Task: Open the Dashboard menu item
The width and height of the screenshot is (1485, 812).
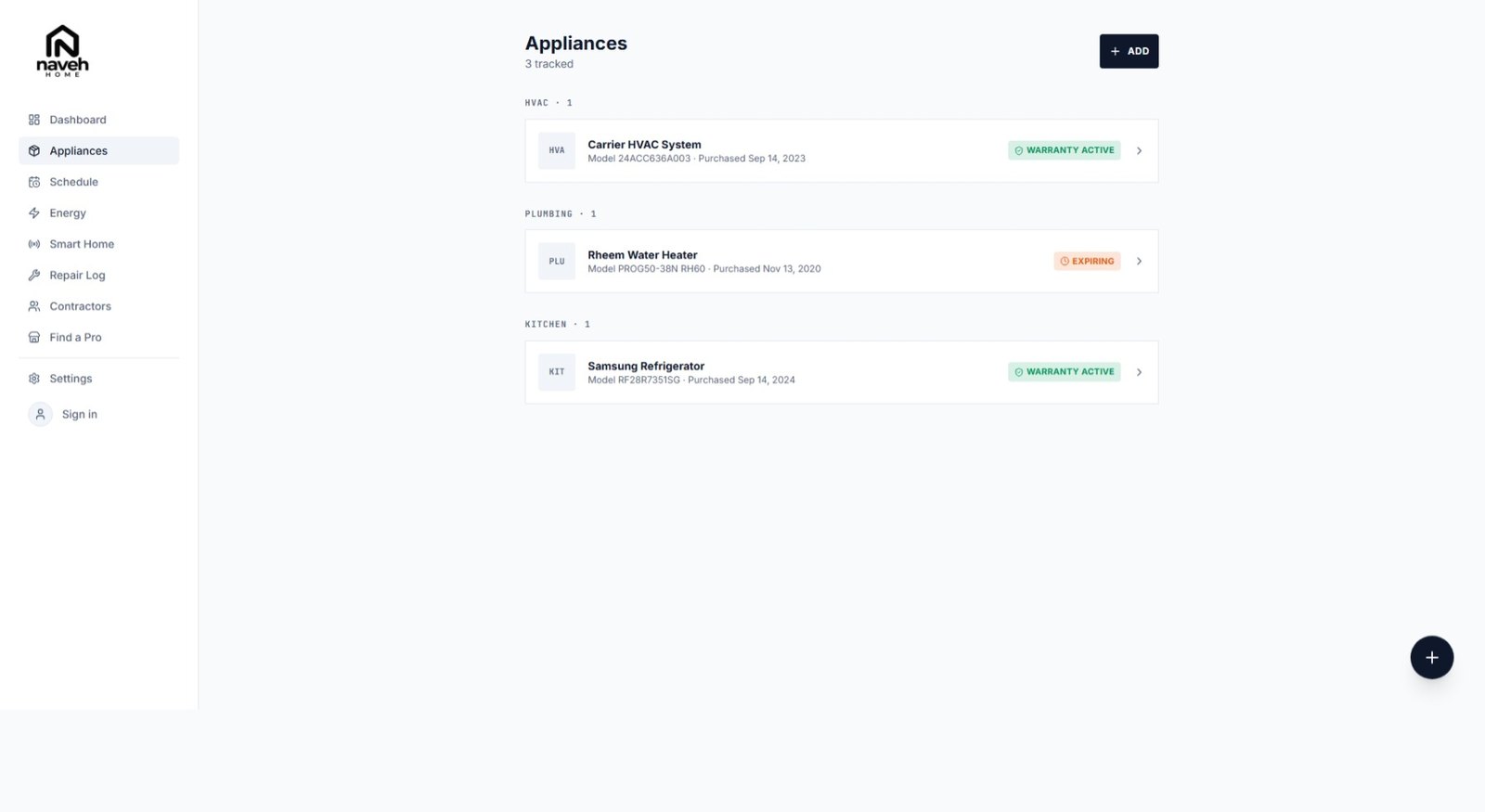Action: point(98,120)
